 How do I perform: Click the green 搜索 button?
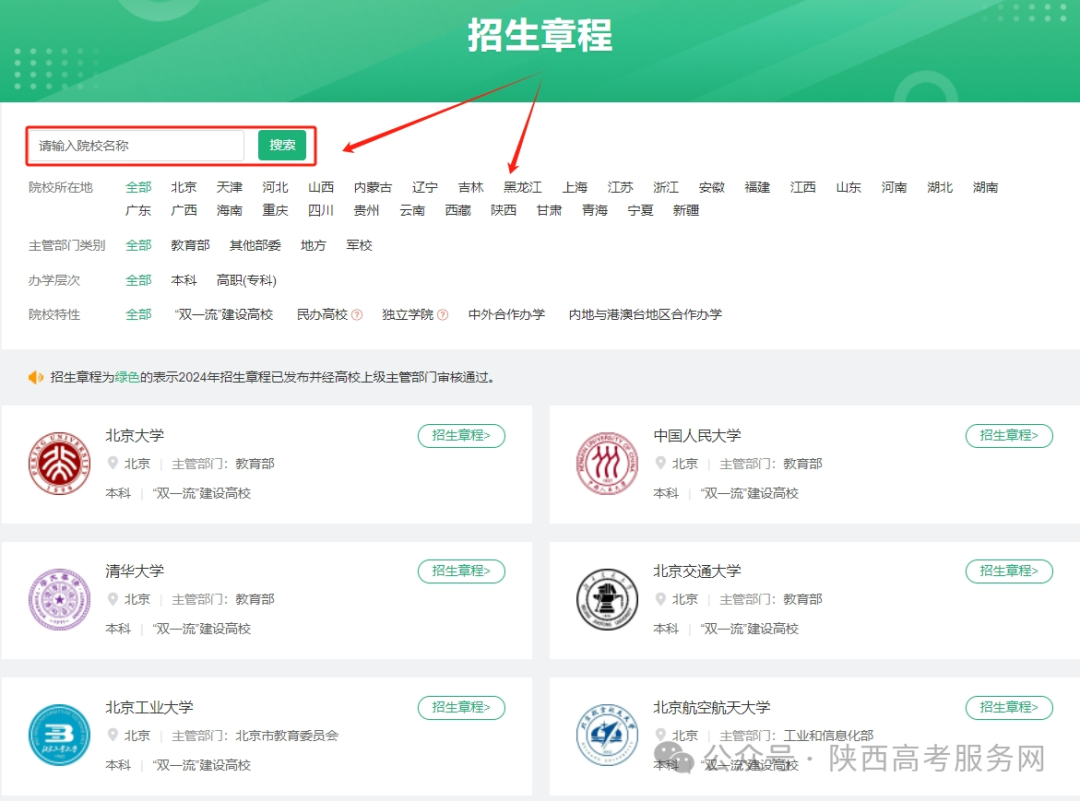(282, 145)
